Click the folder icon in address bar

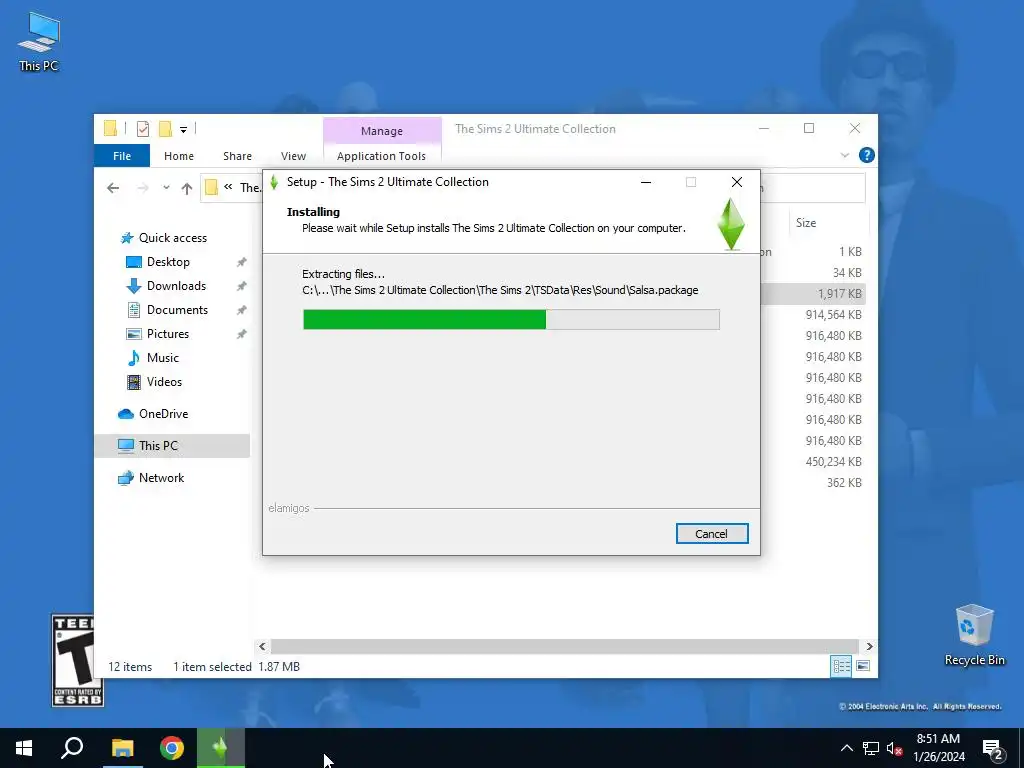211,188
